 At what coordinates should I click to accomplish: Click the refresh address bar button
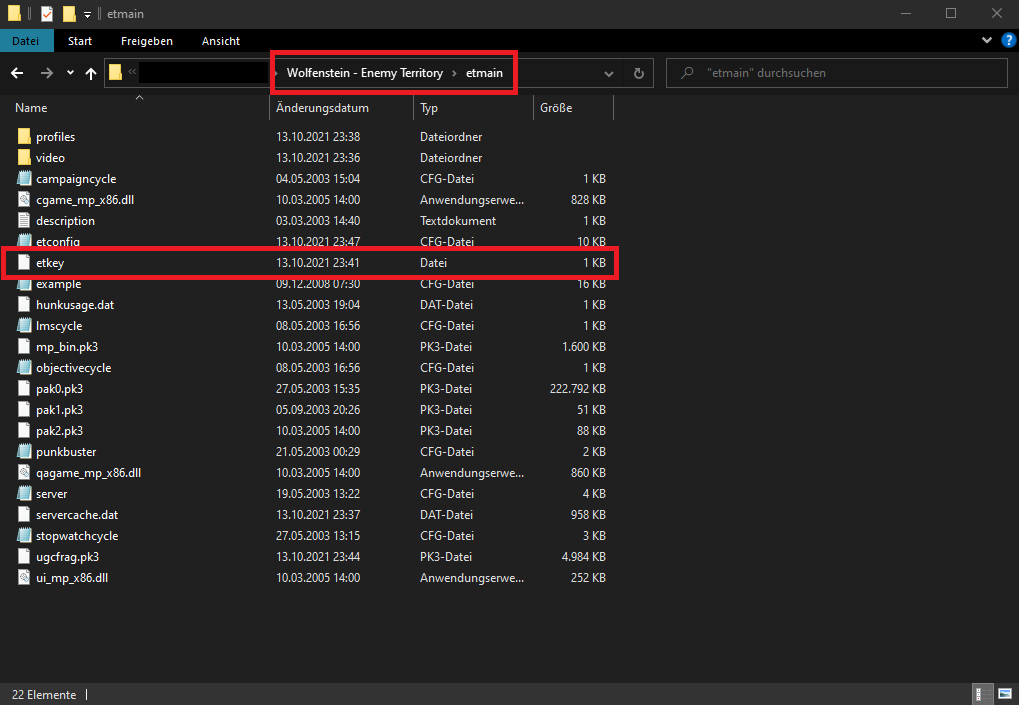click(639, 73)
